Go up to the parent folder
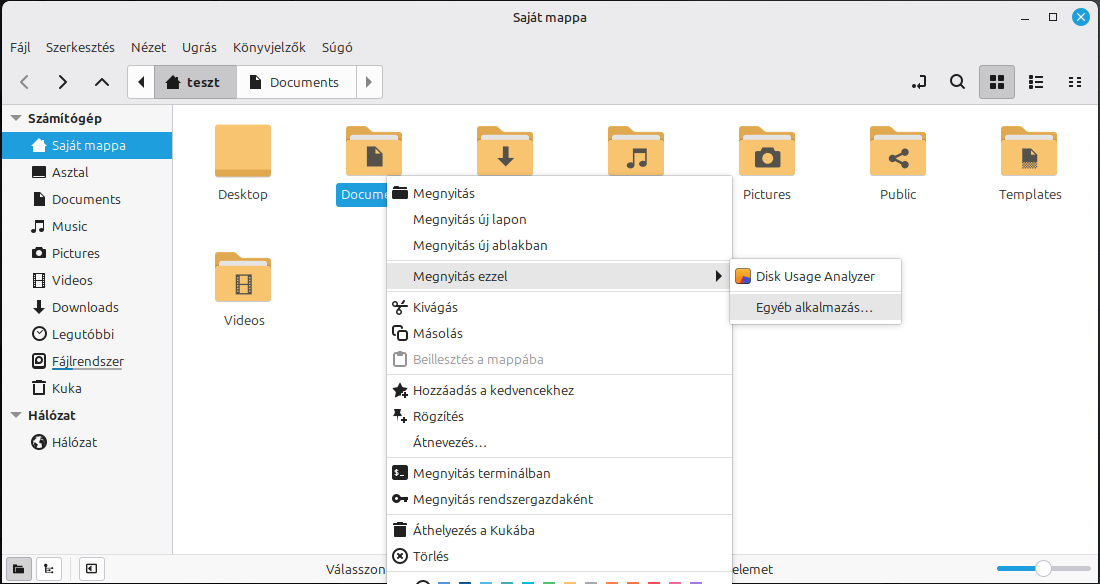This screenshot has height=584, width=1100. (x=101, y=82)
